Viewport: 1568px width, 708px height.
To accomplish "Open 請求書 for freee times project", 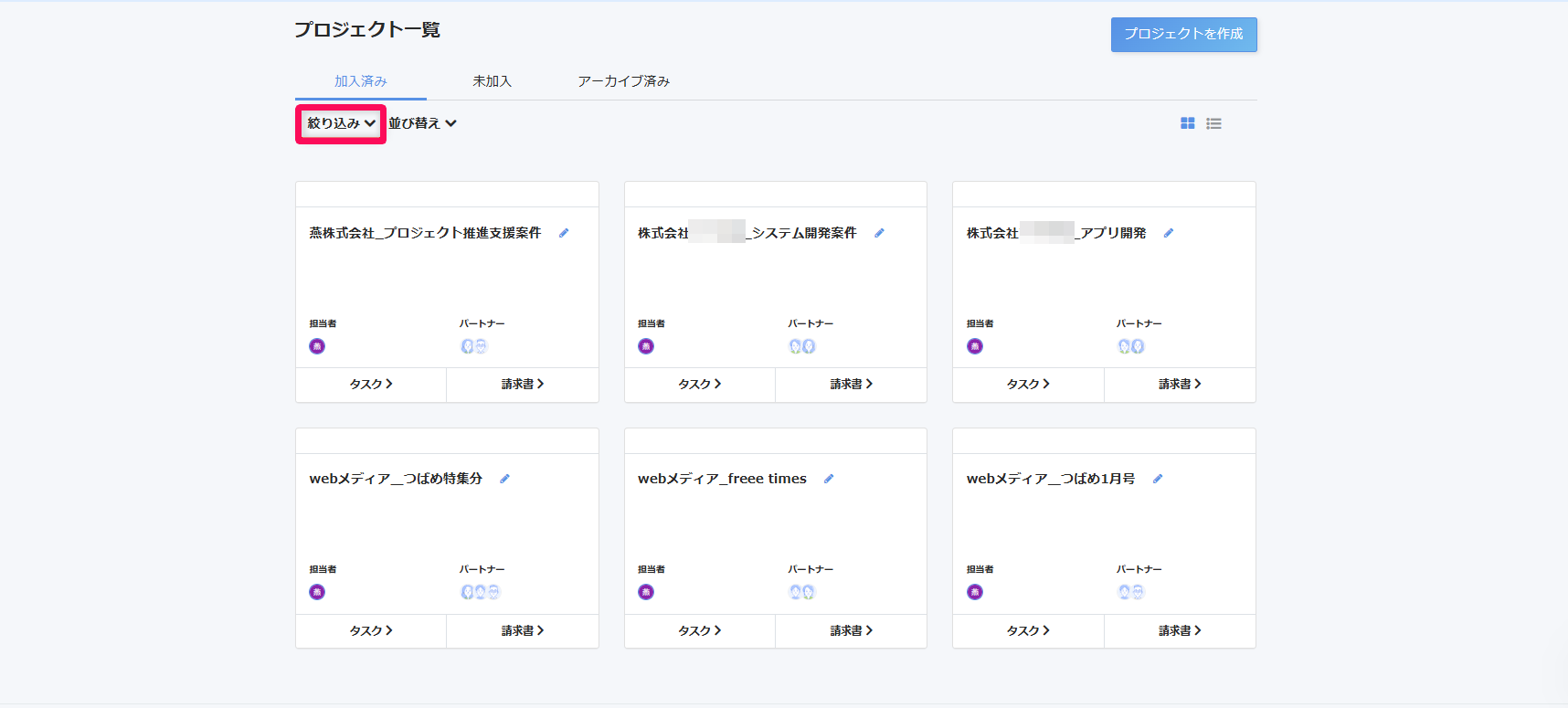I will point(852,631).
